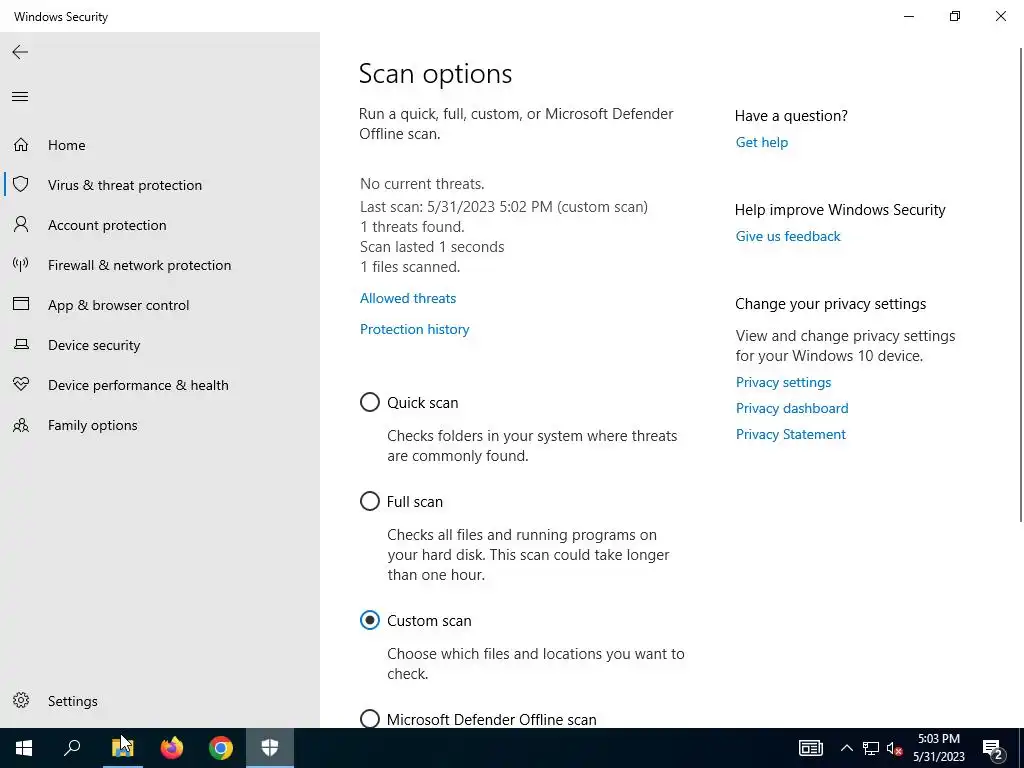Viewport: 1024px width, 768px height.
Task: Open News and interests taskbar icon
Action: 810,748
